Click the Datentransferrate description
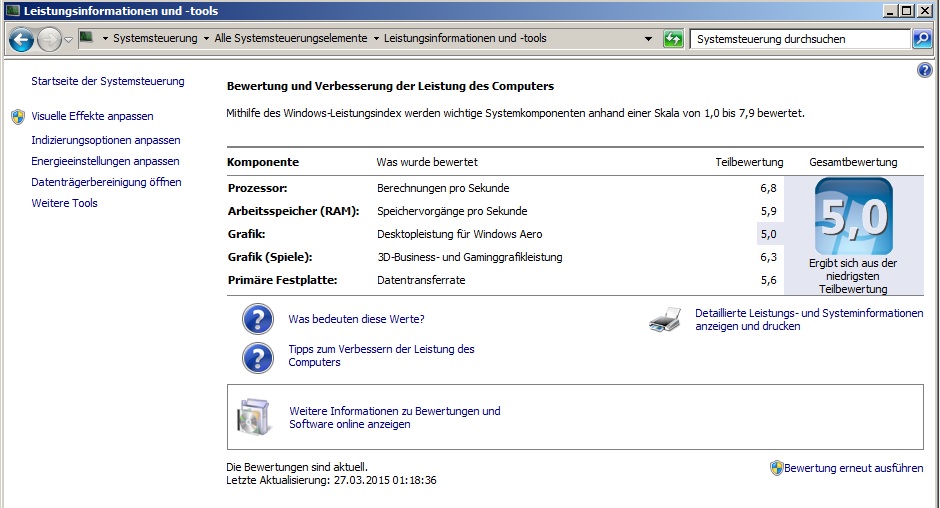Image resolution: width=940 pixels, height=508 pixels. tap(421, 280)
